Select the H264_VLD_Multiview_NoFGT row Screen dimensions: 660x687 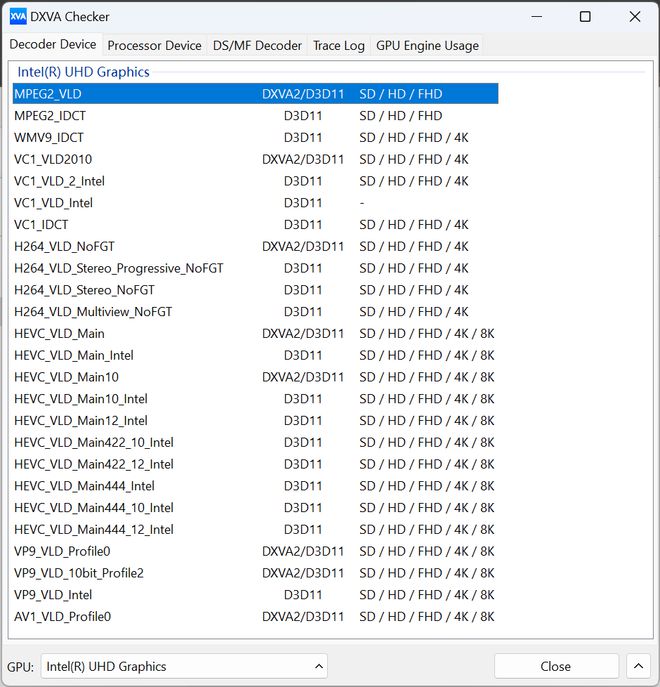(x=255, y=312)
